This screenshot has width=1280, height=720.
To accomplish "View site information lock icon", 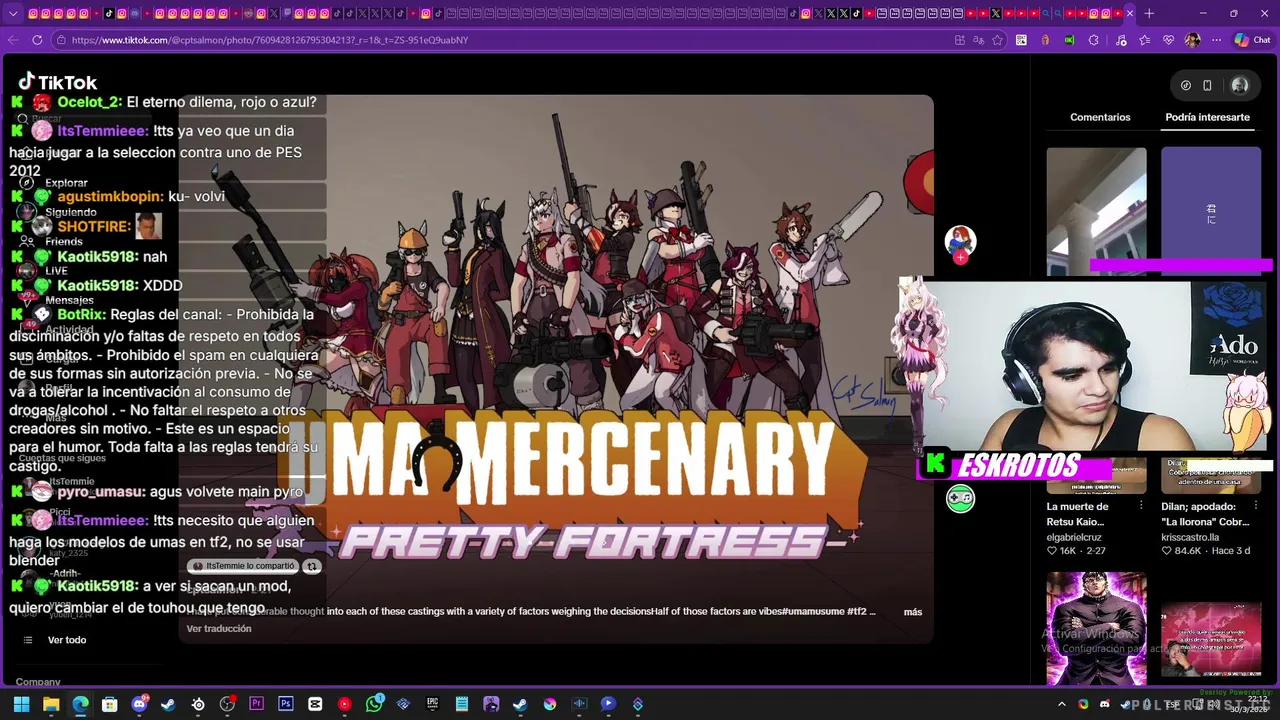I will click(x=61, y=40).
